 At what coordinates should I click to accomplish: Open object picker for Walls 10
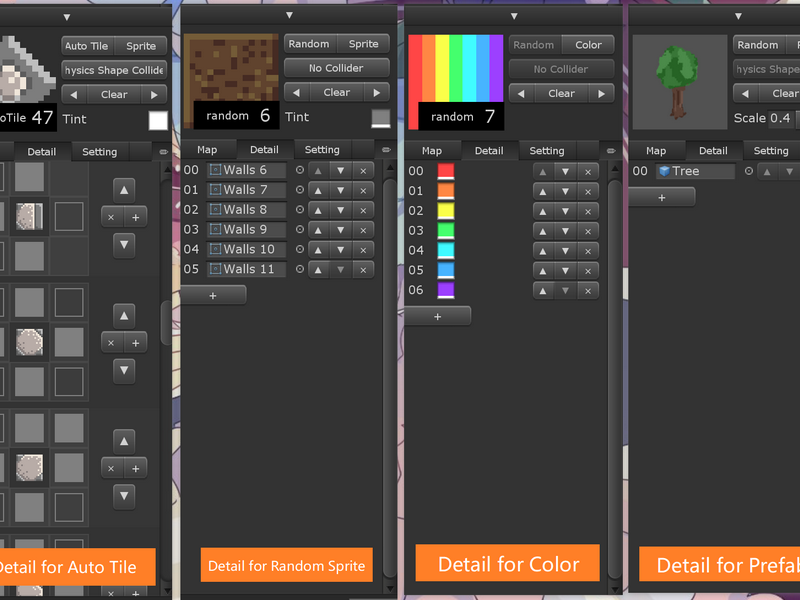tap(300, 249)
